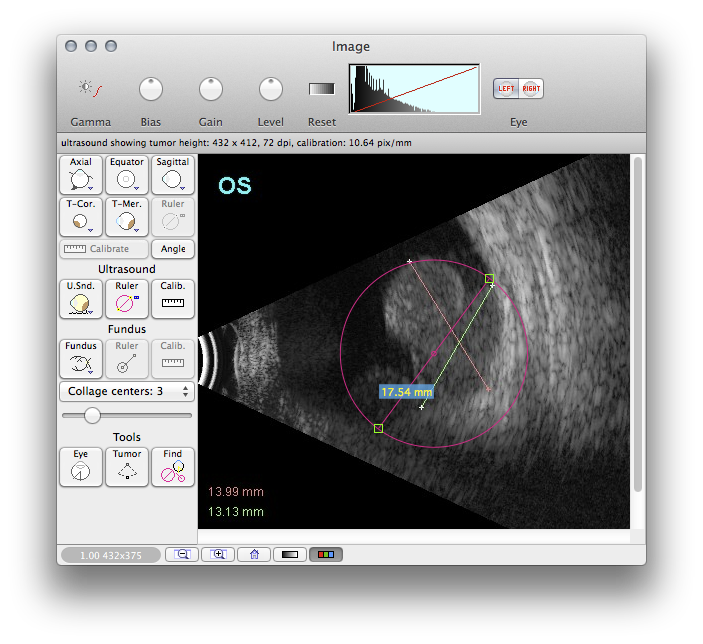Image resolution: width=703 pixels, height=644 pixels.
Task: Click the zoom out magnifier button
Action: pos(181,554)
